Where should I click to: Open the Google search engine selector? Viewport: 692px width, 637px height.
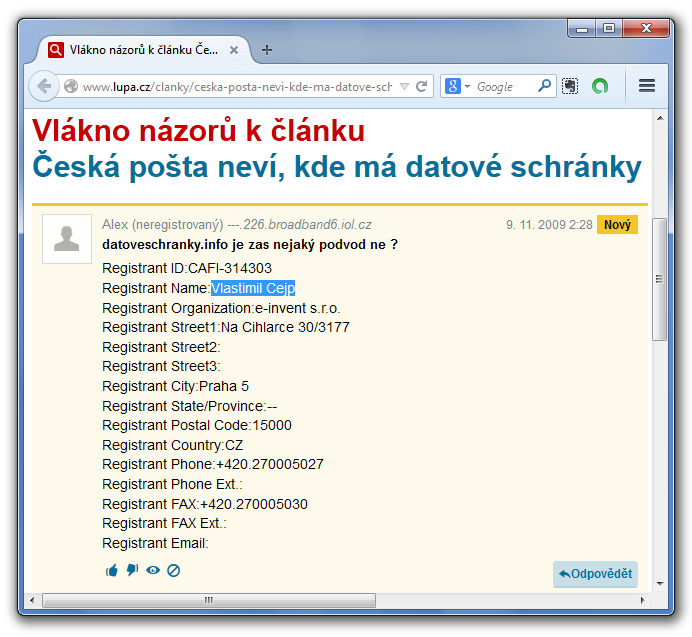click(x=457, y=86)
